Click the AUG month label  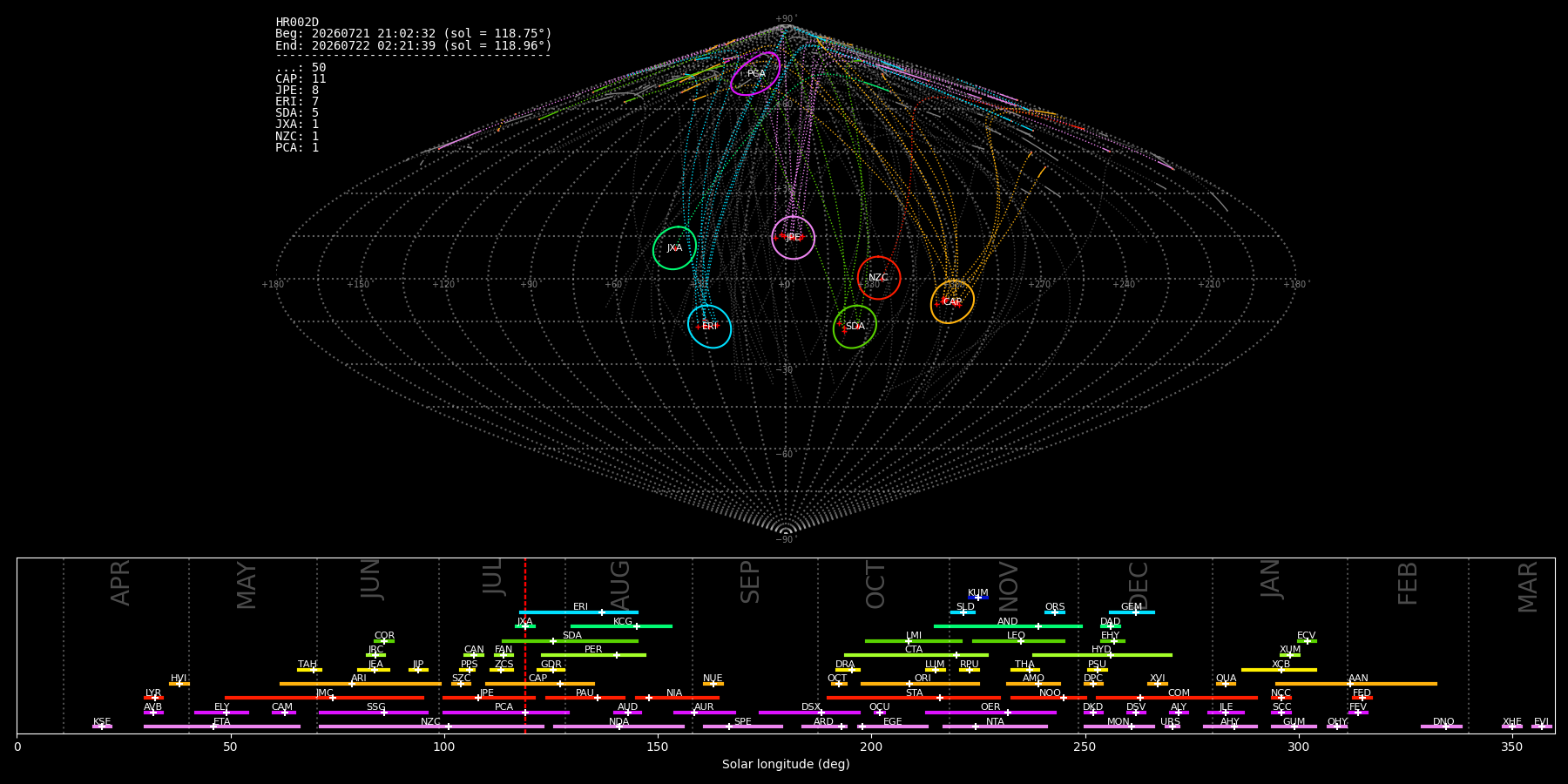pos(619,586)
